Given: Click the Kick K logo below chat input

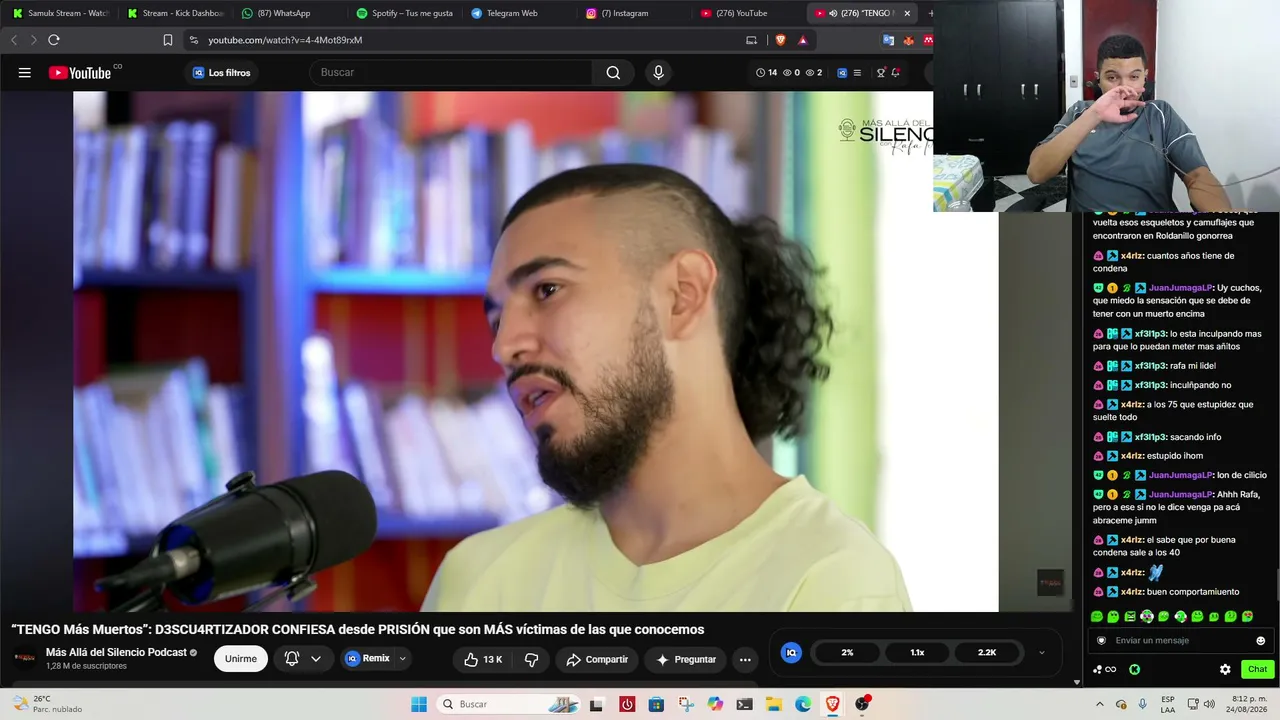Looking at the screenshot, I should click(1135, 669).
